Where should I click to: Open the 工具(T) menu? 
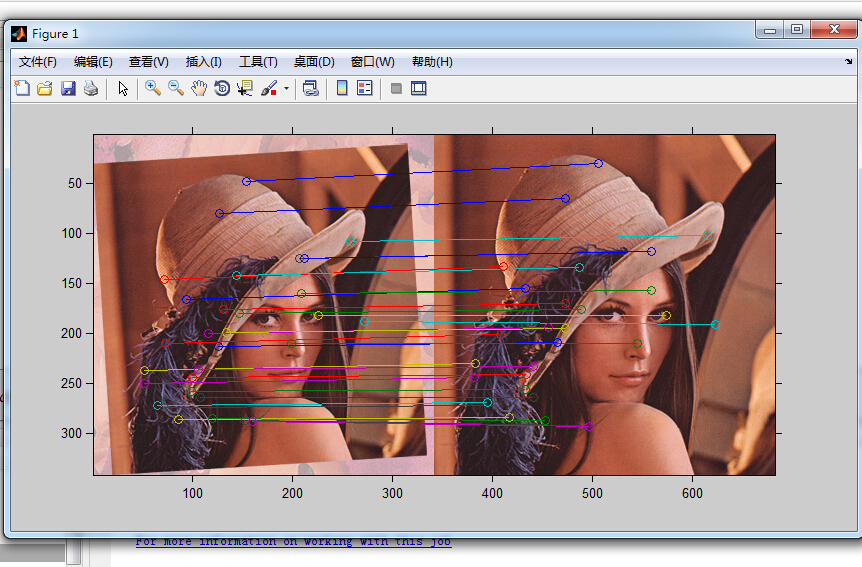258,62
